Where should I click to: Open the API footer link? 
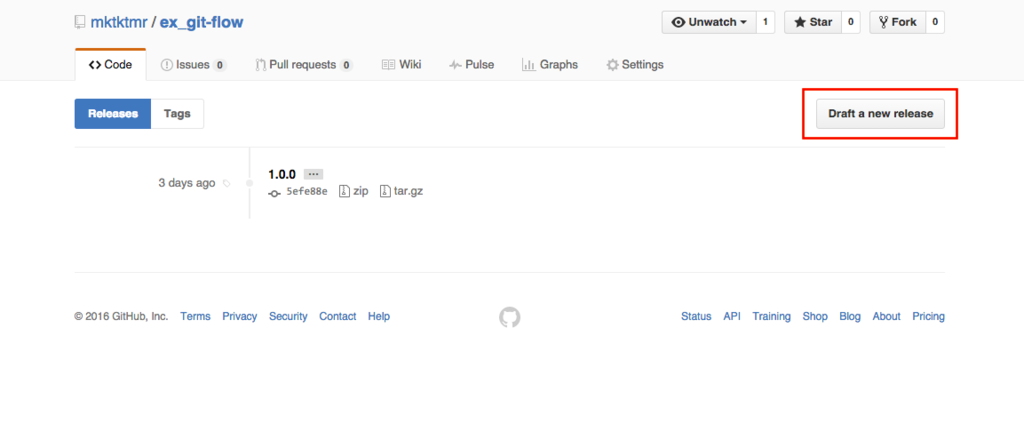tap(732, 316)
